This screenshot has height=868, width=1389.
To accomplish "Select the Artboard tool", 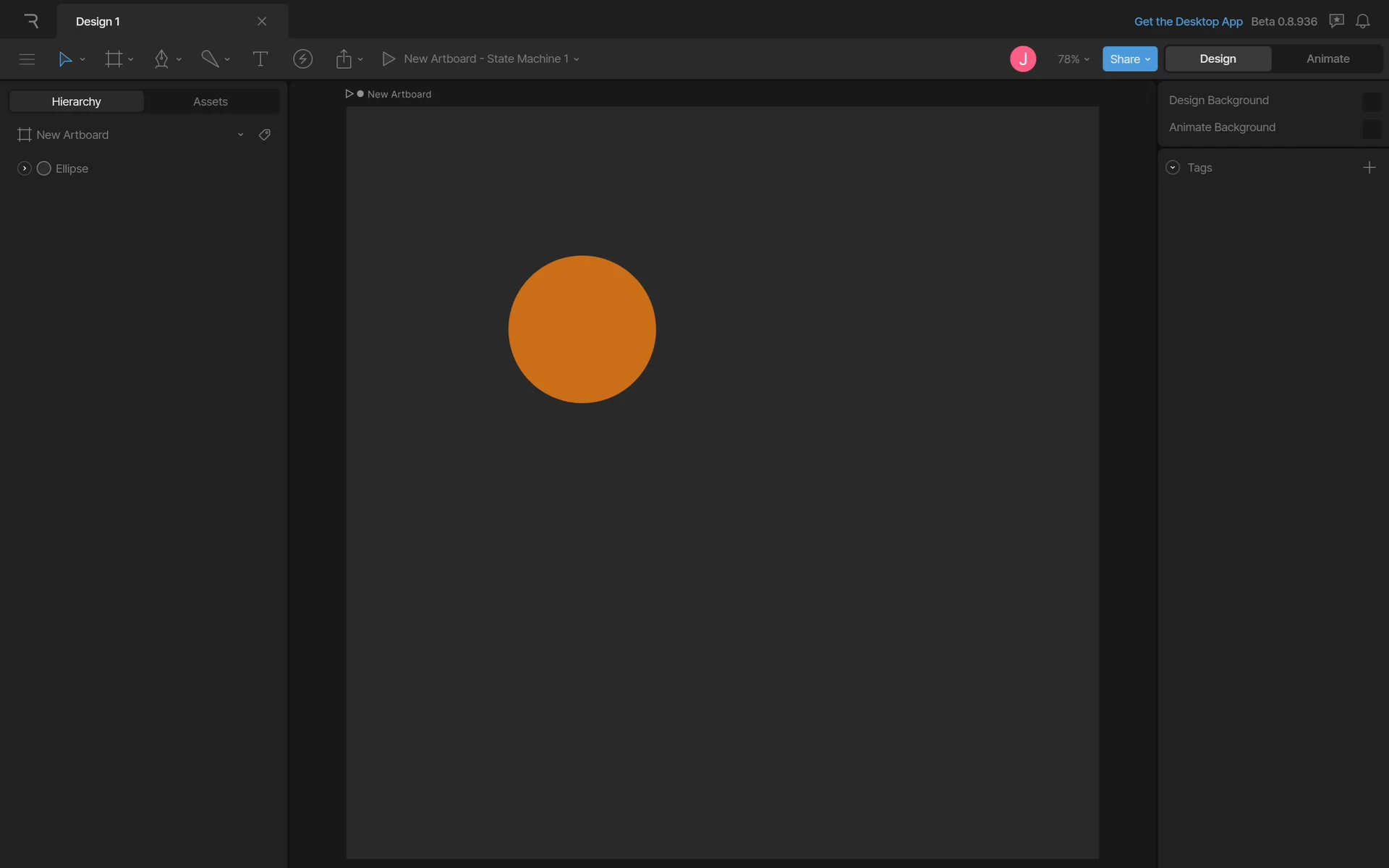I will coord(114,59).
